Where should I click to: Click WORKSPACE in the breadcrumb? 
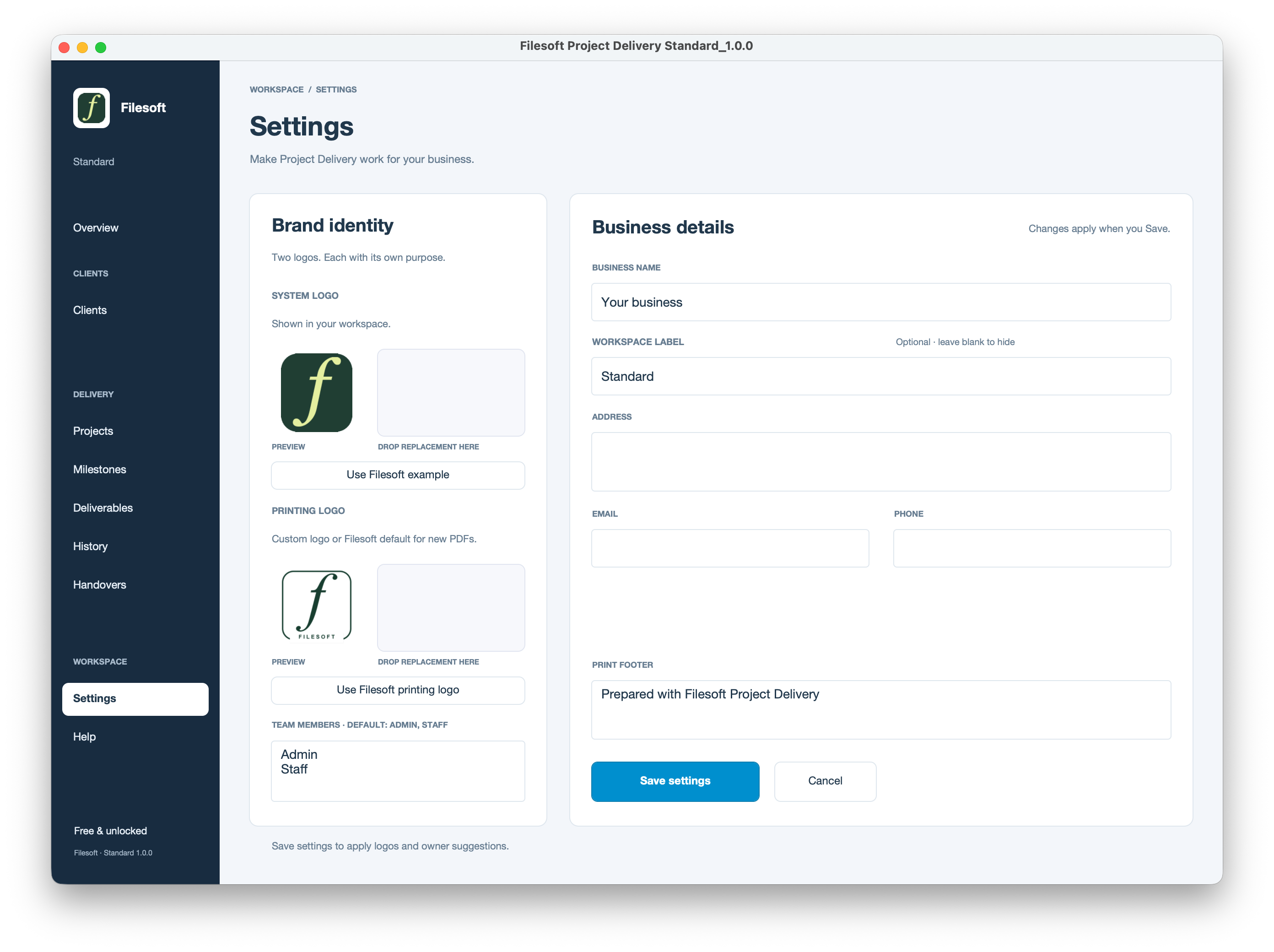click(276, 90)
